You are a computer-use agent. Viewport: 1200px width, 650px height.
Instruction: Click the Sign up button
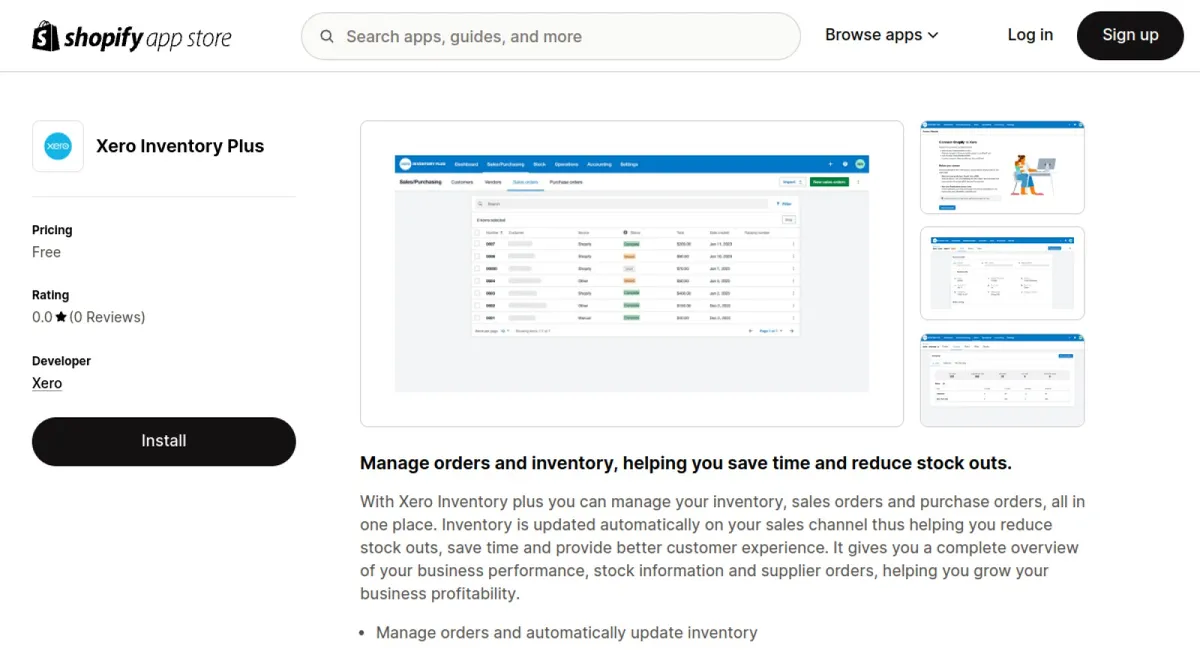click(1130, 36)
